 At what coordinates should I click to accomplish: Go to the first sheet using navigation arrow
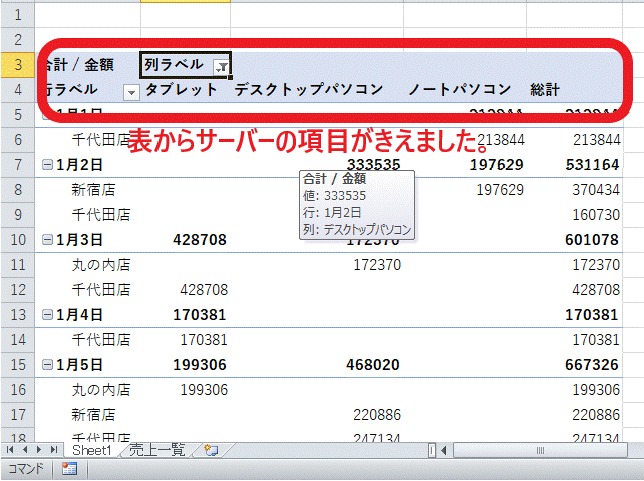coord(10,451)
